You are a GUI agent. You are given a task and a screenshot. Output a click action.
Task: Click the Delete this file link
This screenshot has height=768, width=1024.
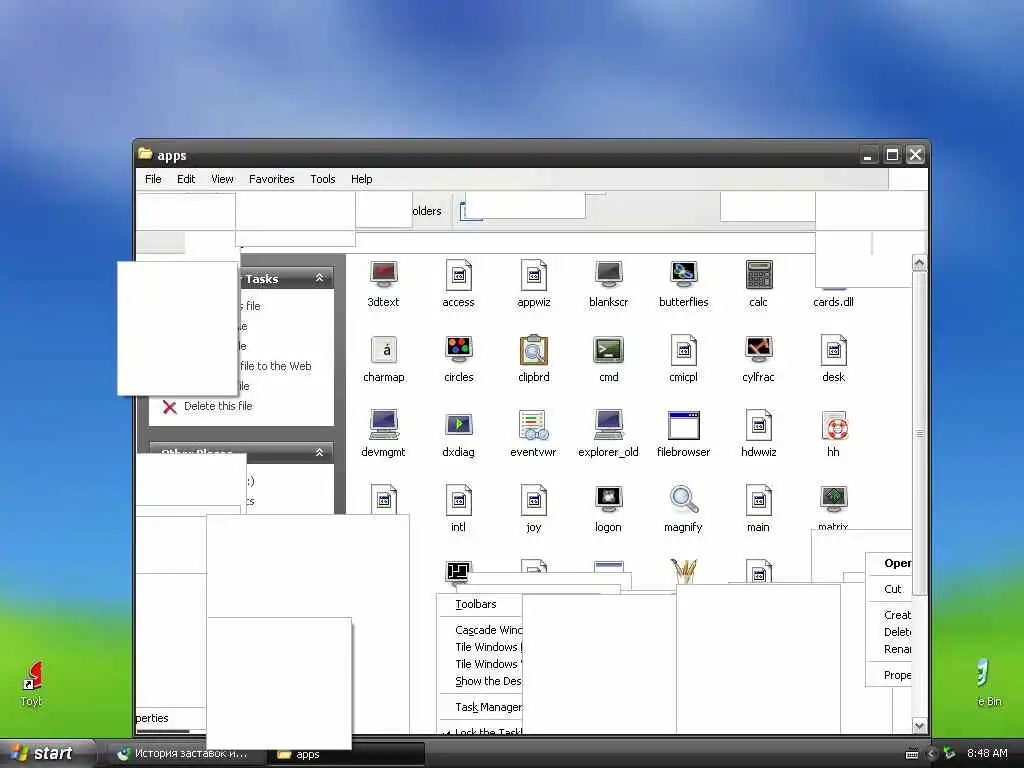[218, 406]
